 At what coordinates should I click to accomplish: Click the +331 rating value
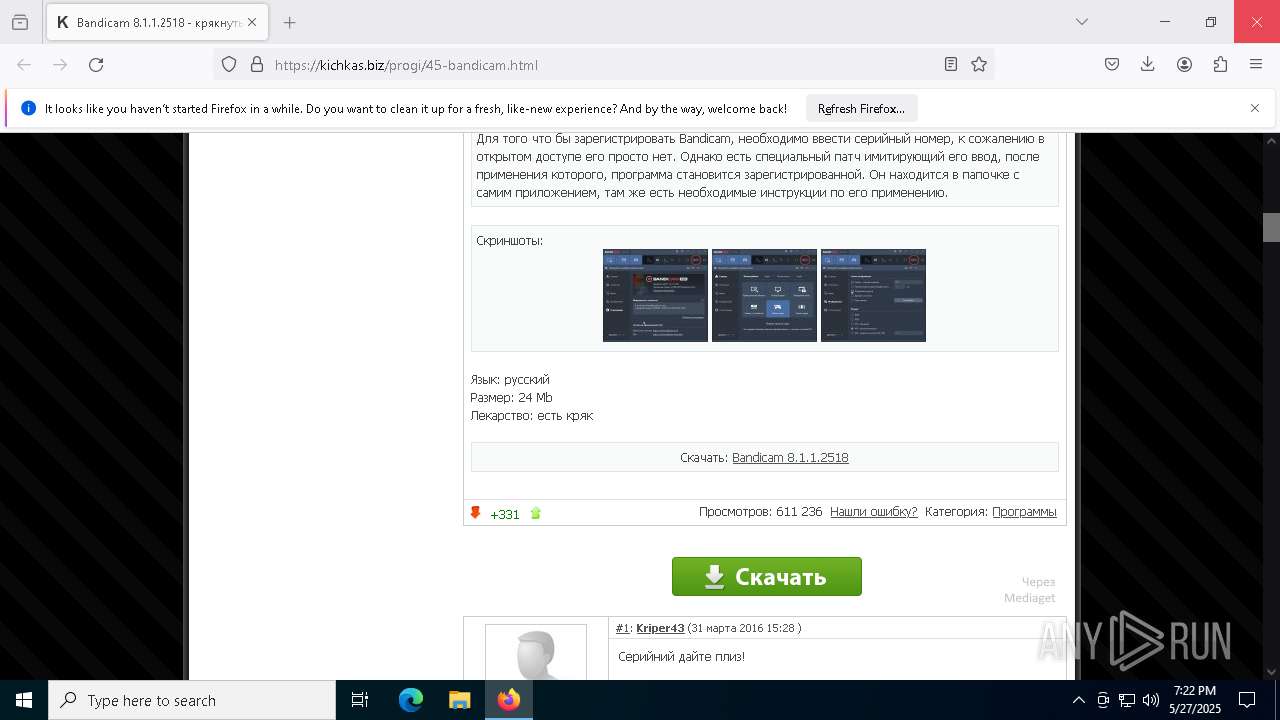(505, 514)
